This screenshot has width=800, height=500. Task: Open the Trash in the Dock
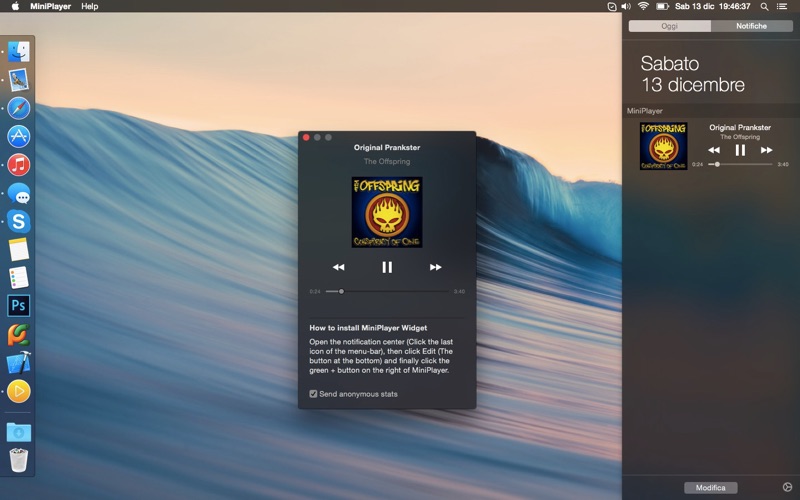19,460
